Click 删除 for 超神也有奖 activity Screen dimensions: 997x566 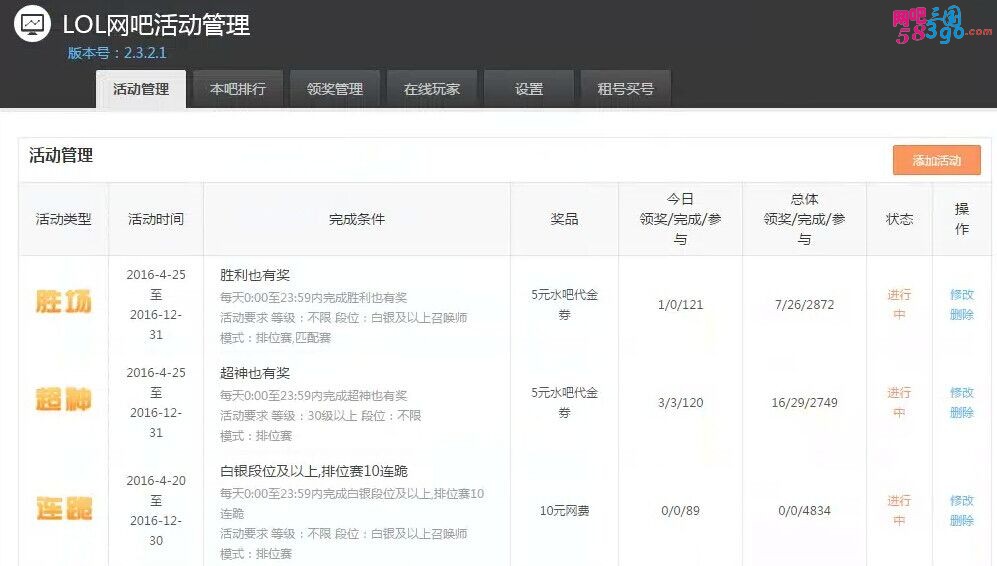pos(961,413)
